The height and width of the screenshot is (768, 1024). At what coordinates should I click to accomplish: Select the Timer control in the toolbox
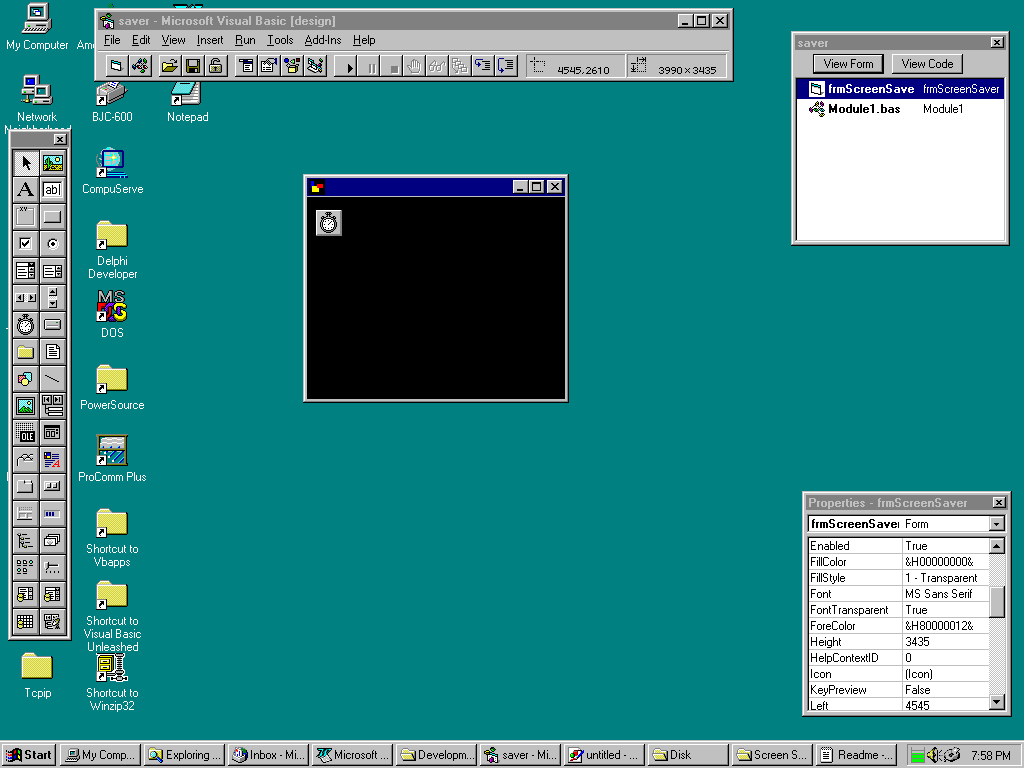[x=25, y=325]
